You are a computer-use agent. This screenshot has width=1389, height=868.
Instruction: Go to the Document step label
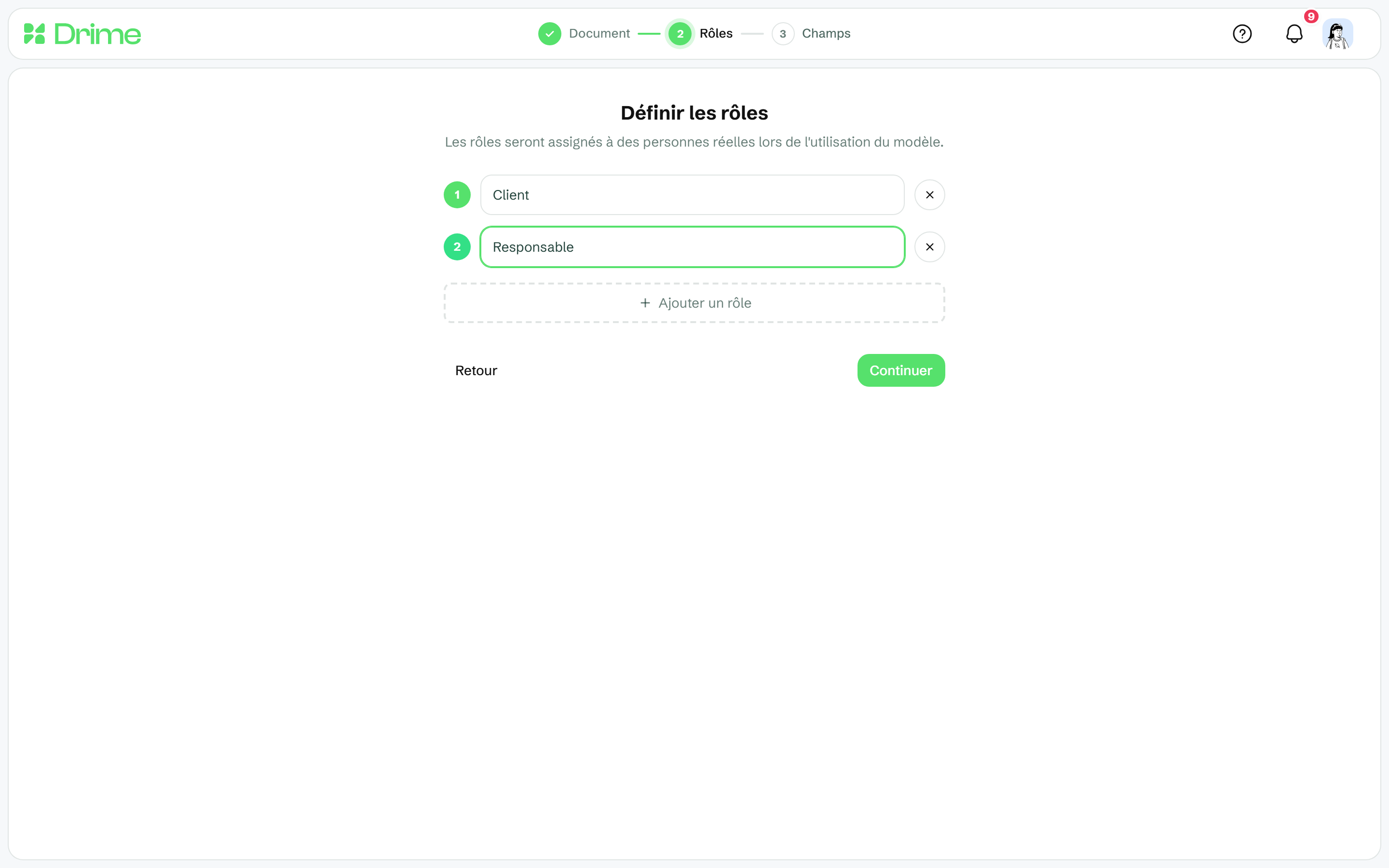[x=599, y=33]
